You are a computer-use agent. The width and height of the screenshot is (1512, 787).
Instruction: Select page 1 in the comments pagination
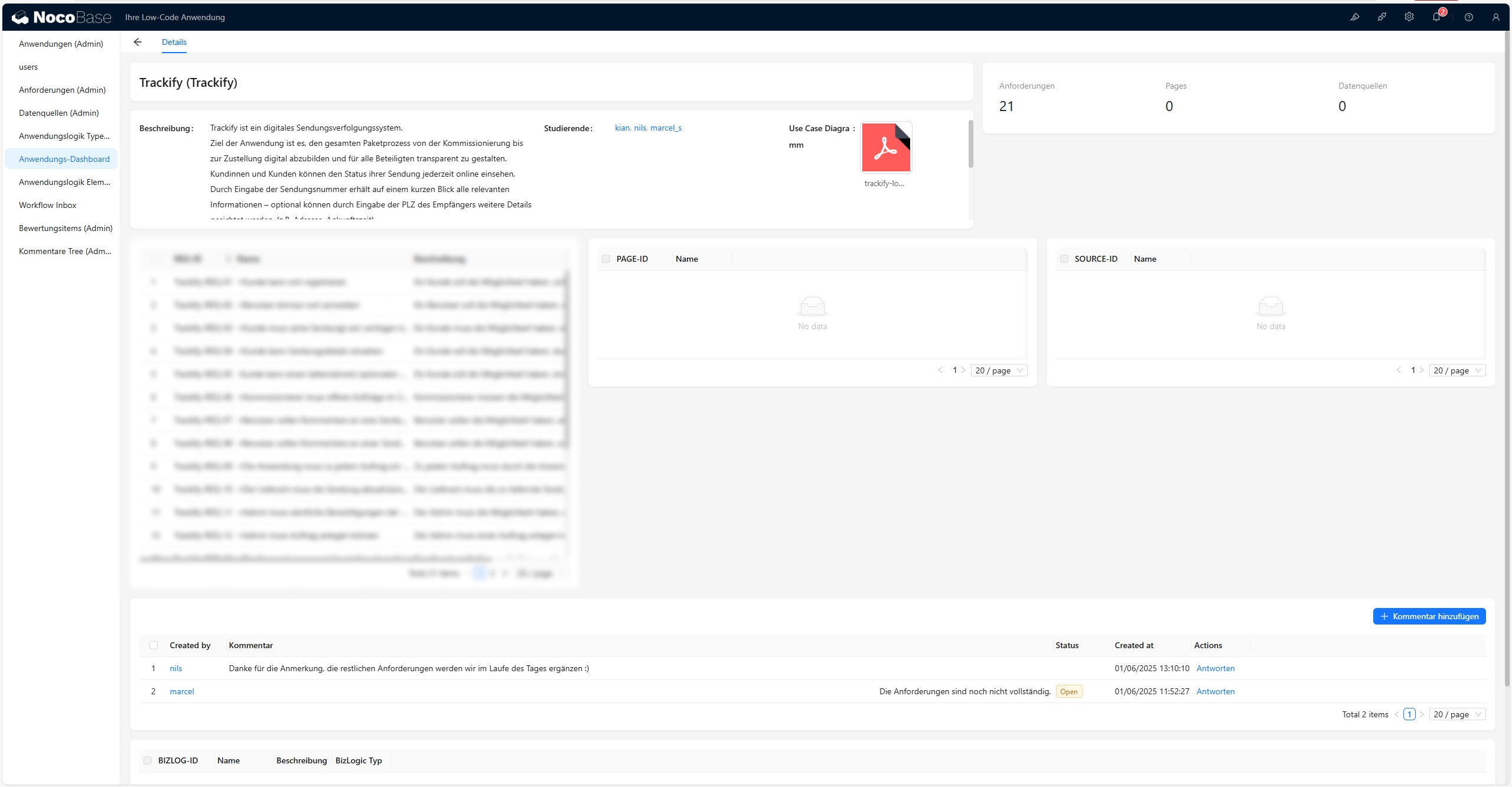click(1409, 714)
